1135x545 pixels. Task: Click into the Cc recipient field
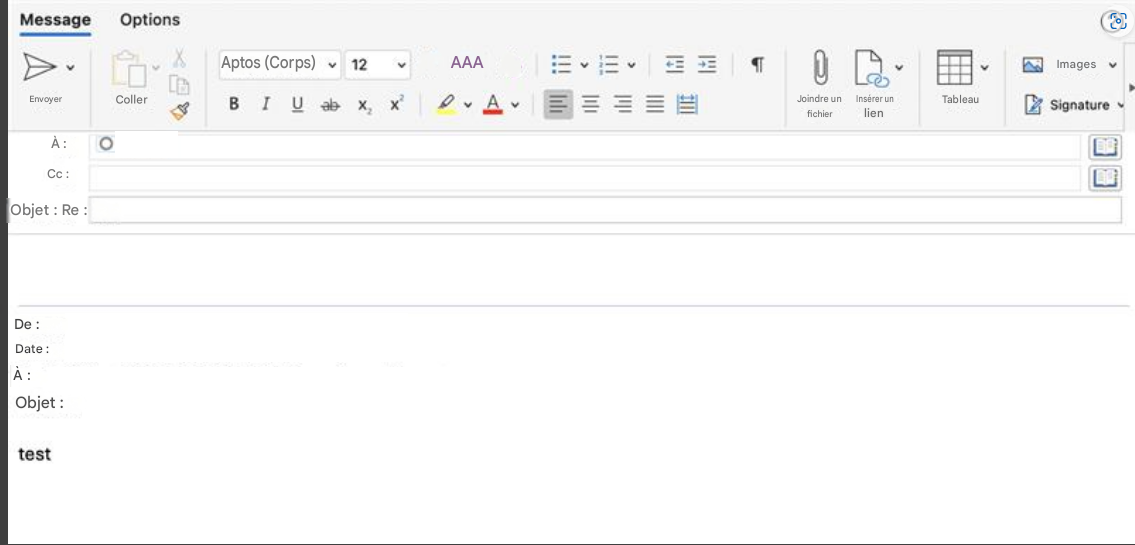click(x=584, y=178)
